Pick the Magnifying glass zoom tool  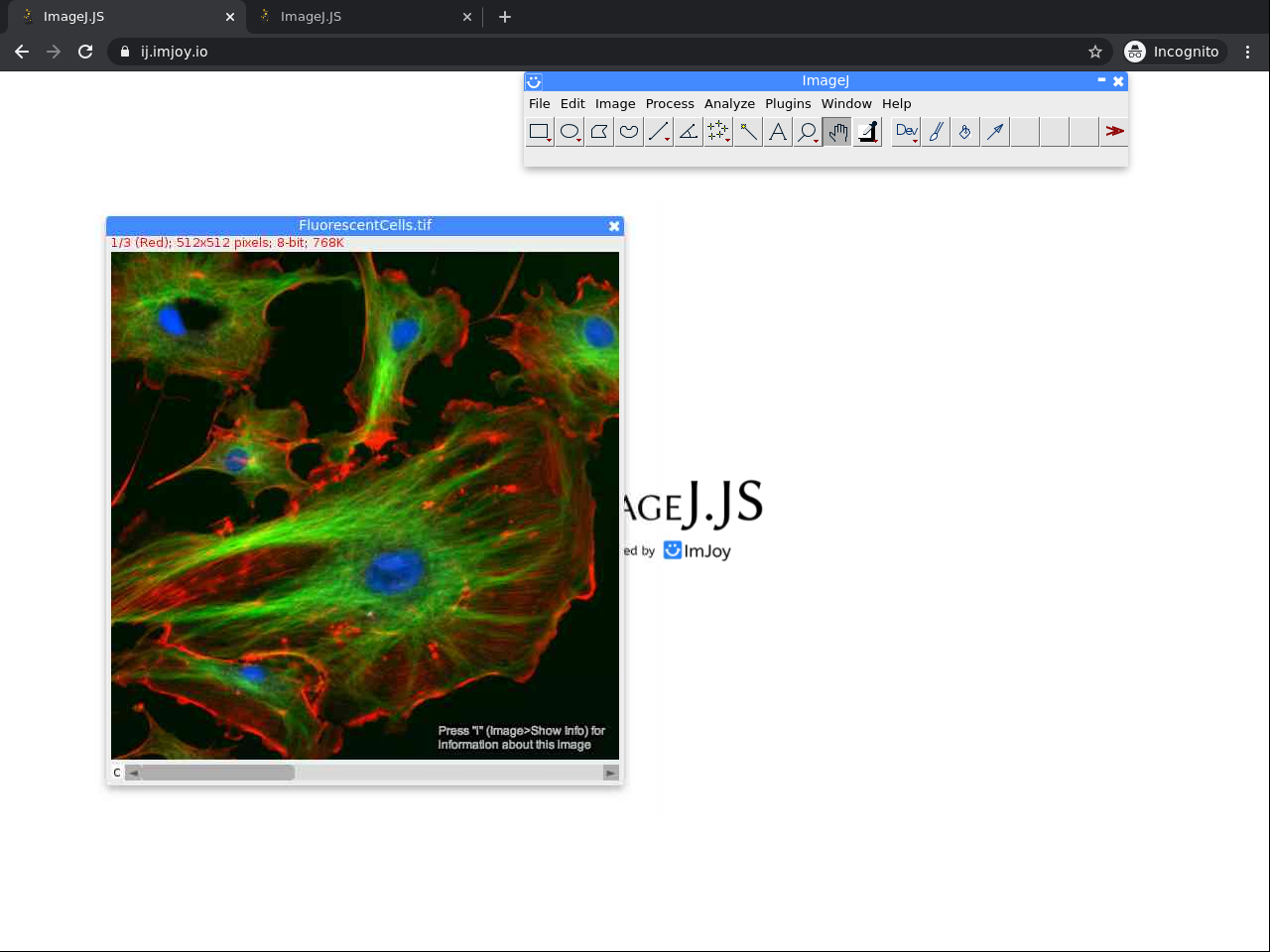point(808,131)
